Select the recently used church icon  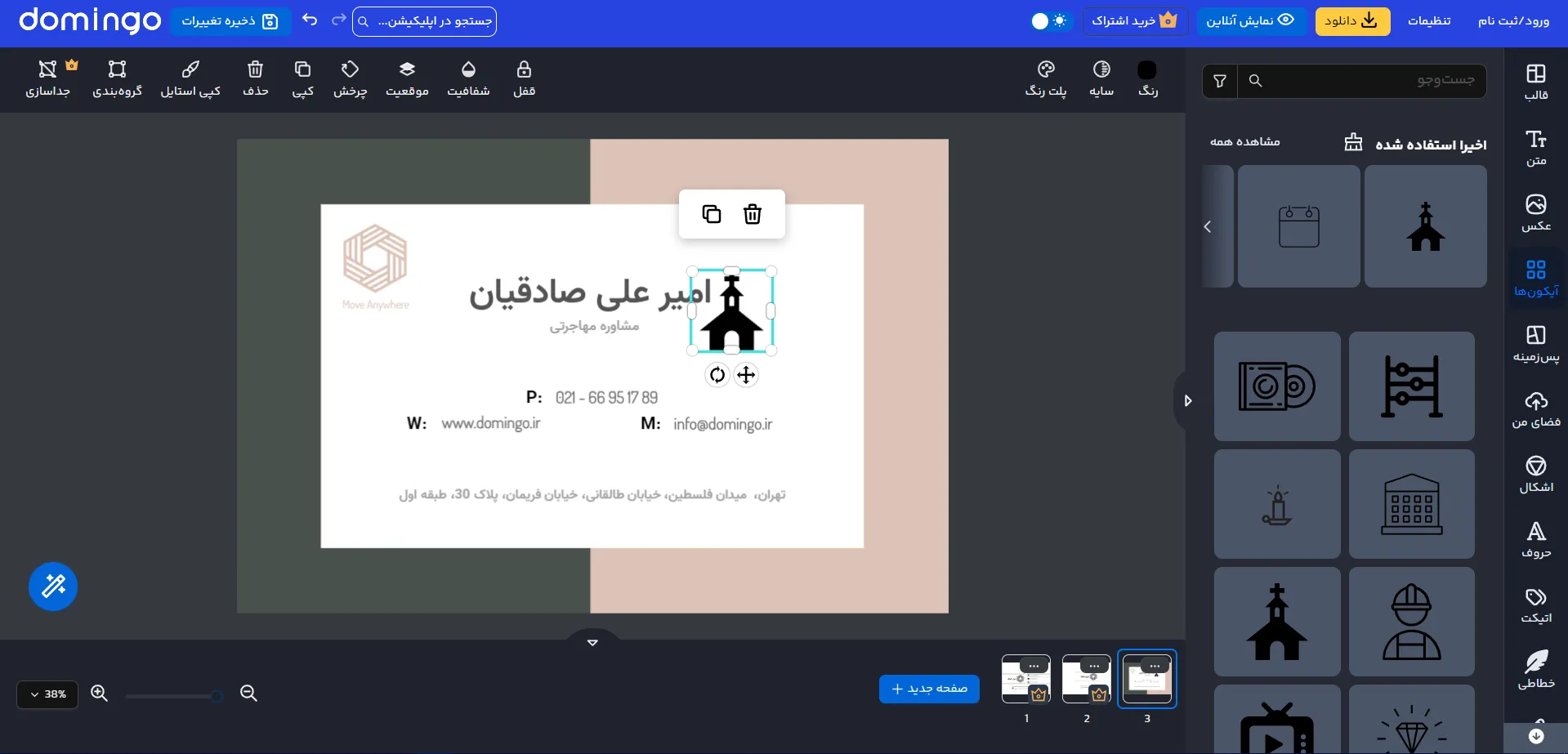tap(1426, 226)
